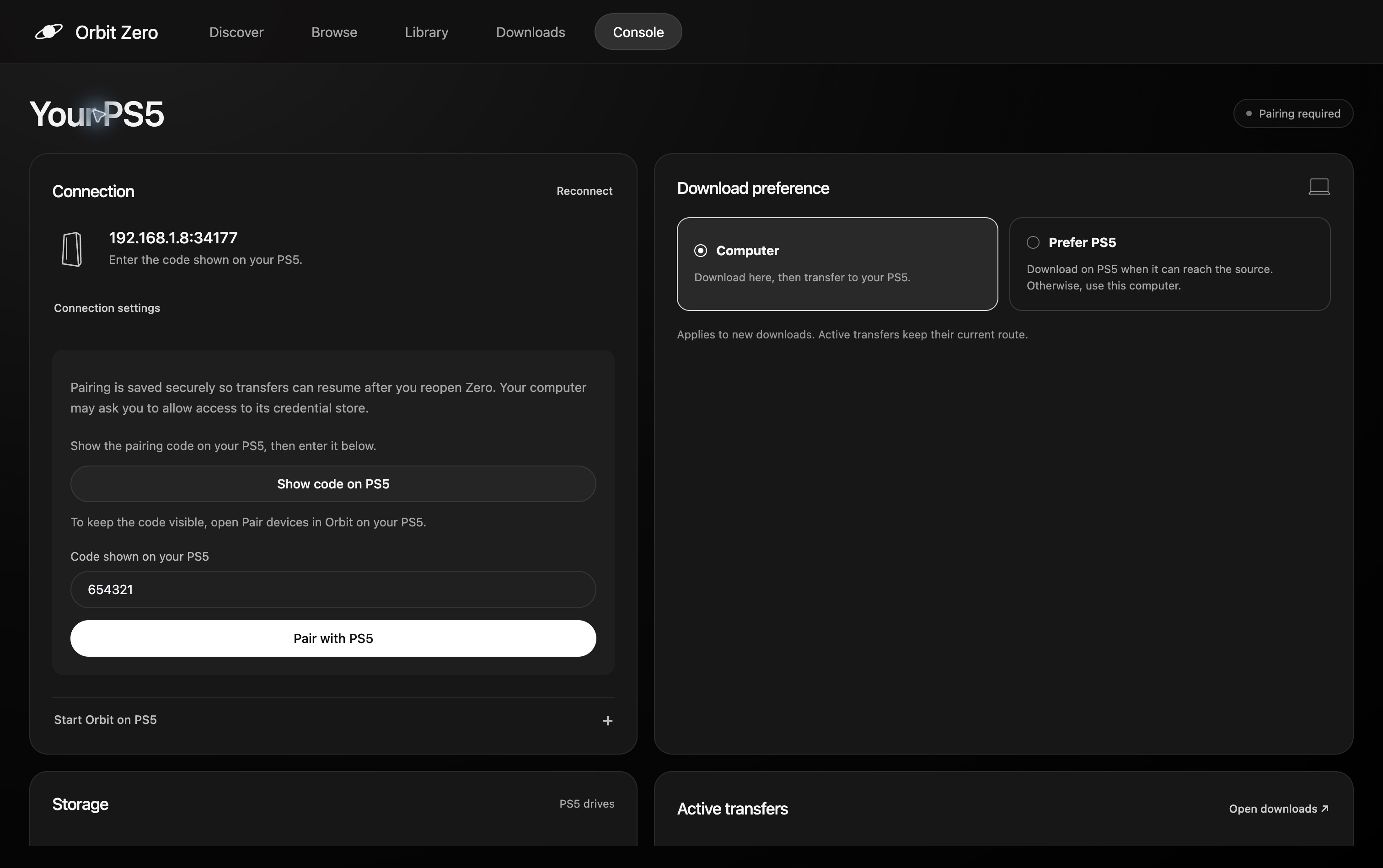Switch to the Downloads tab
Image resolution: width=1383 pixels, height=868 pixels.
(531, 32)
